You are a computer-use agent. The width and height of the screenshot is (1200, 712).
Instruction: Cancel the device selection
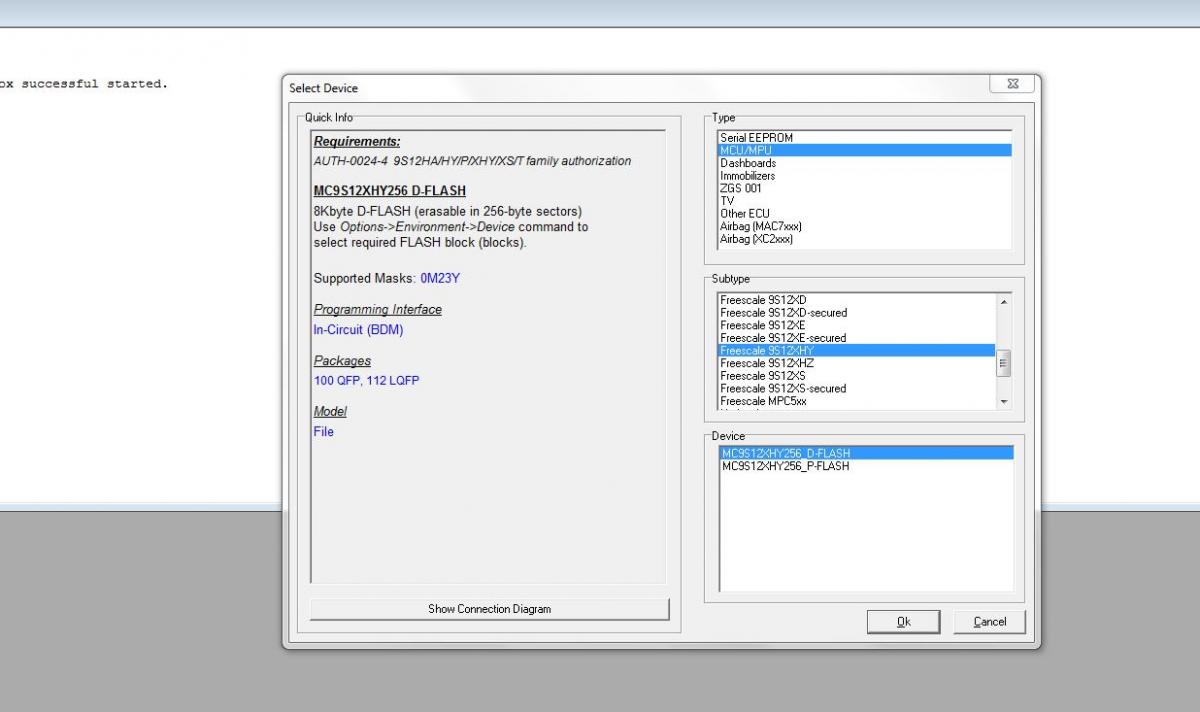[x=989, y=622]
